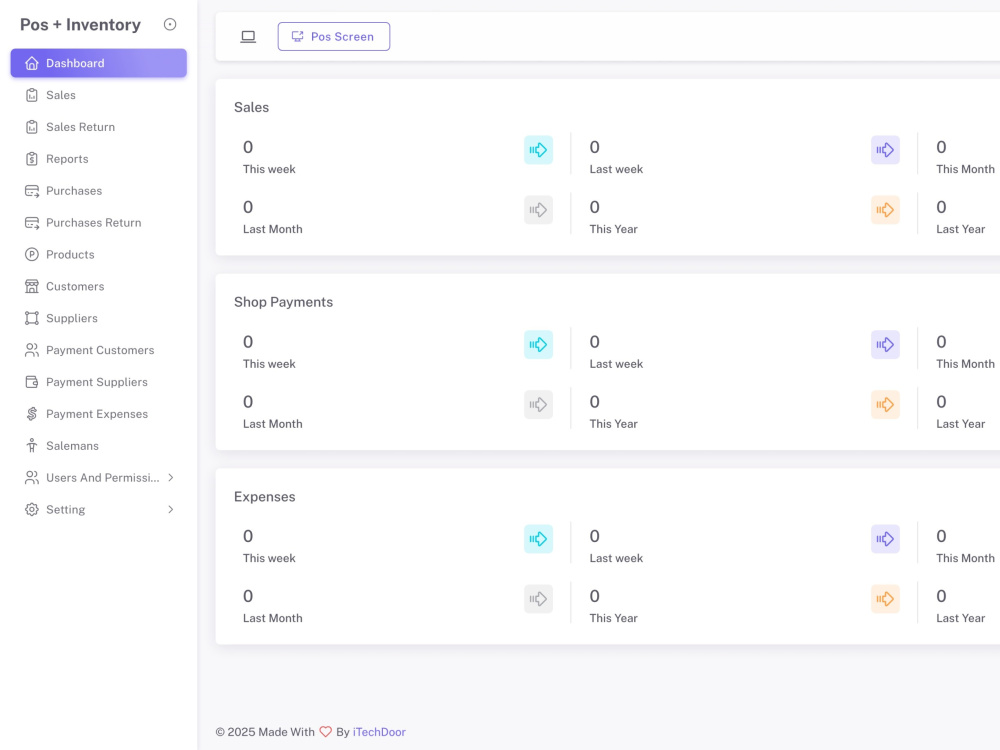Click Shop Payments This Year orange arrow

tap(885, 404)
